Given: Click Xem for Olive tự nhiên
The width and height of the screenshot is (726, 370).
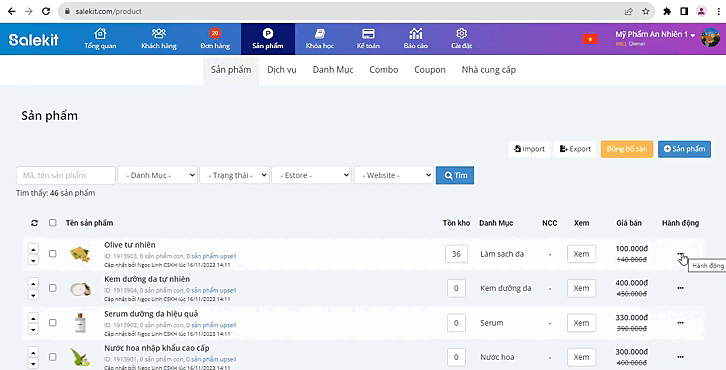Looking at the screenshot, I should point(581,254).
